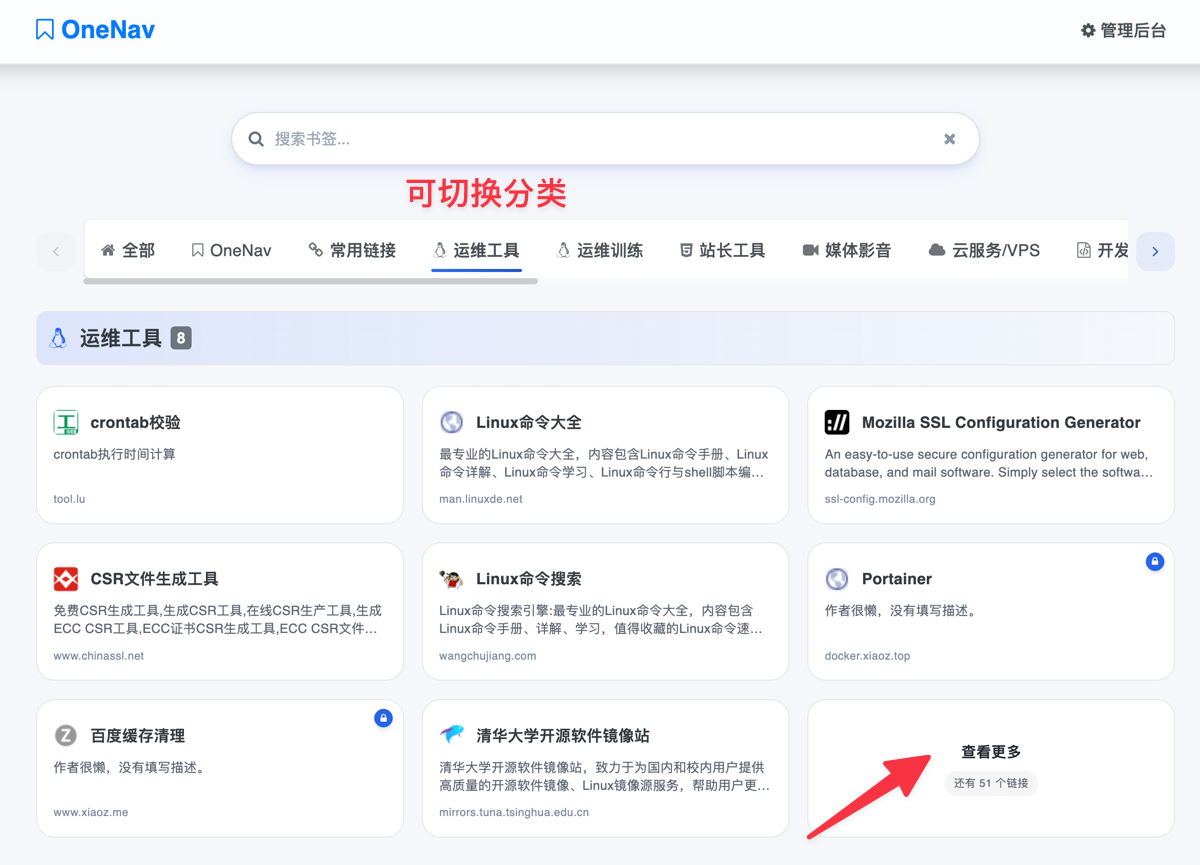Click the 清华 card description starting 清华大学开源软件镜像站，致力于
The image size is (1200, 865).
pyautogui.click(x=604, y=776)
